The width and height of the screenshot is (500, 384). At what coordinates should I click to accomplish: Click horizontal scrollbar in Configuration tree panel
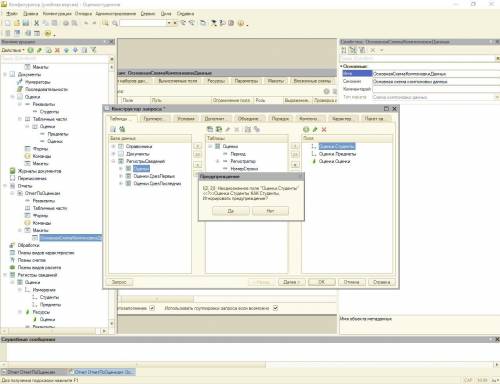pyautogui.click(x=53, y=331)
